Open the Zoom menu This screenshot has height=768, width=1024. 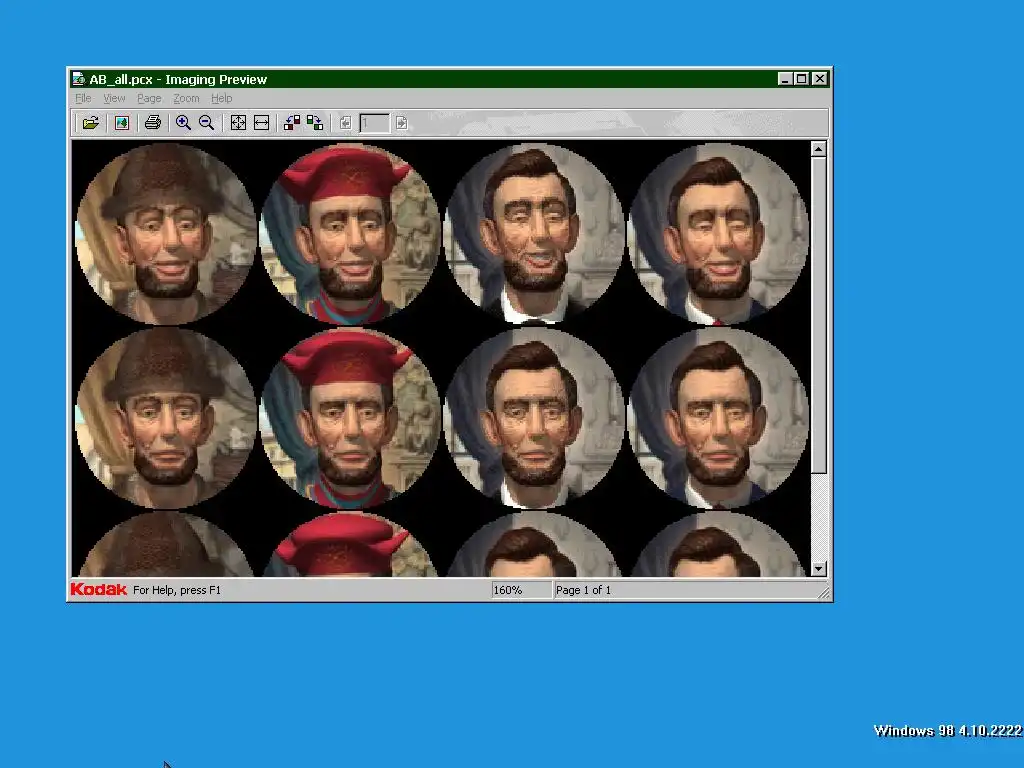coord(186,99)
